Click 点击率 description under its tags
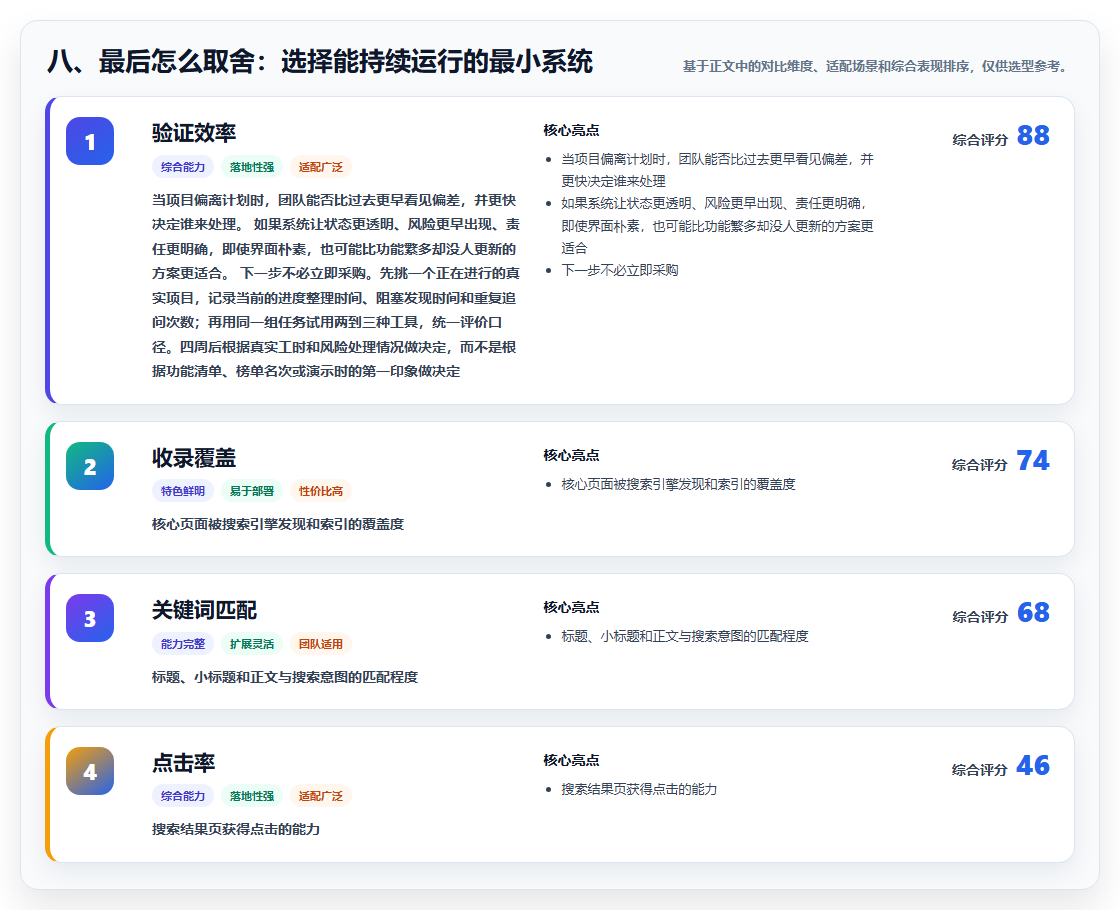The width and height of the screenshot is (1120, 910). click(236, 829)
